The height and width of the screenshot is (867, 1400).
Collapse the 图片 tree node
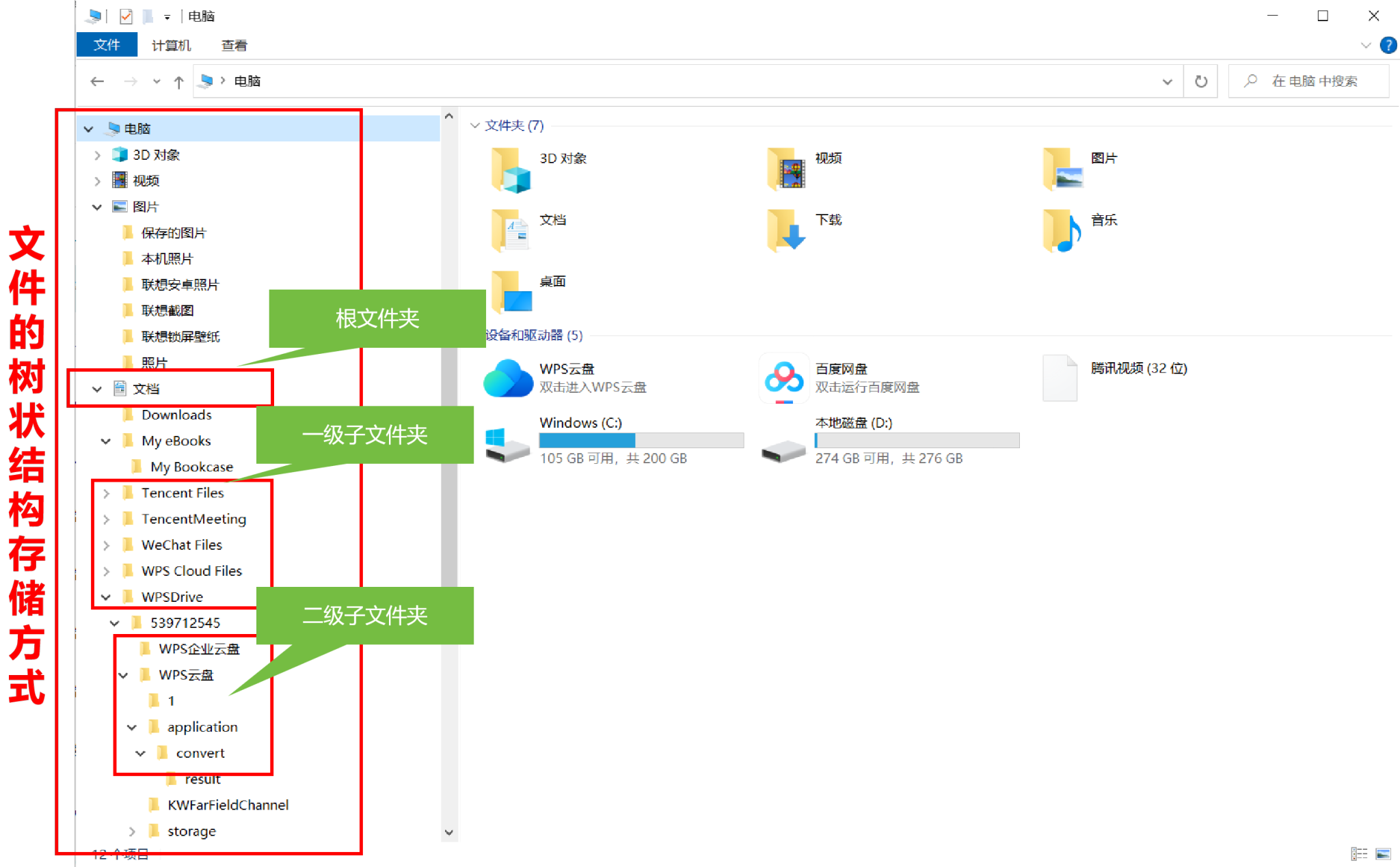coord(97,207)
